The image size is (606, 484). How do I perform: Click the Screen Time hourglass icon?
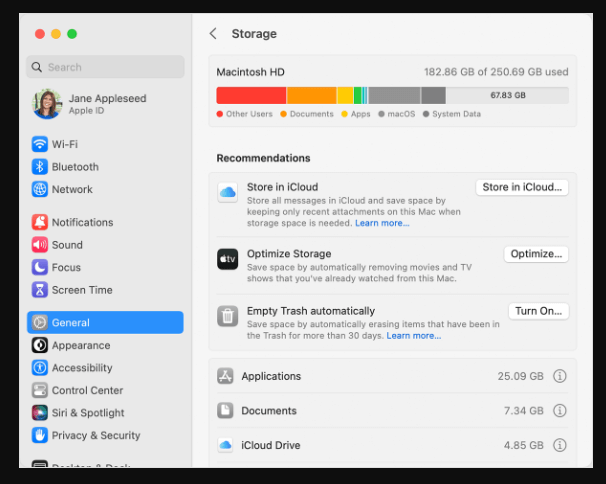(40, 290)
